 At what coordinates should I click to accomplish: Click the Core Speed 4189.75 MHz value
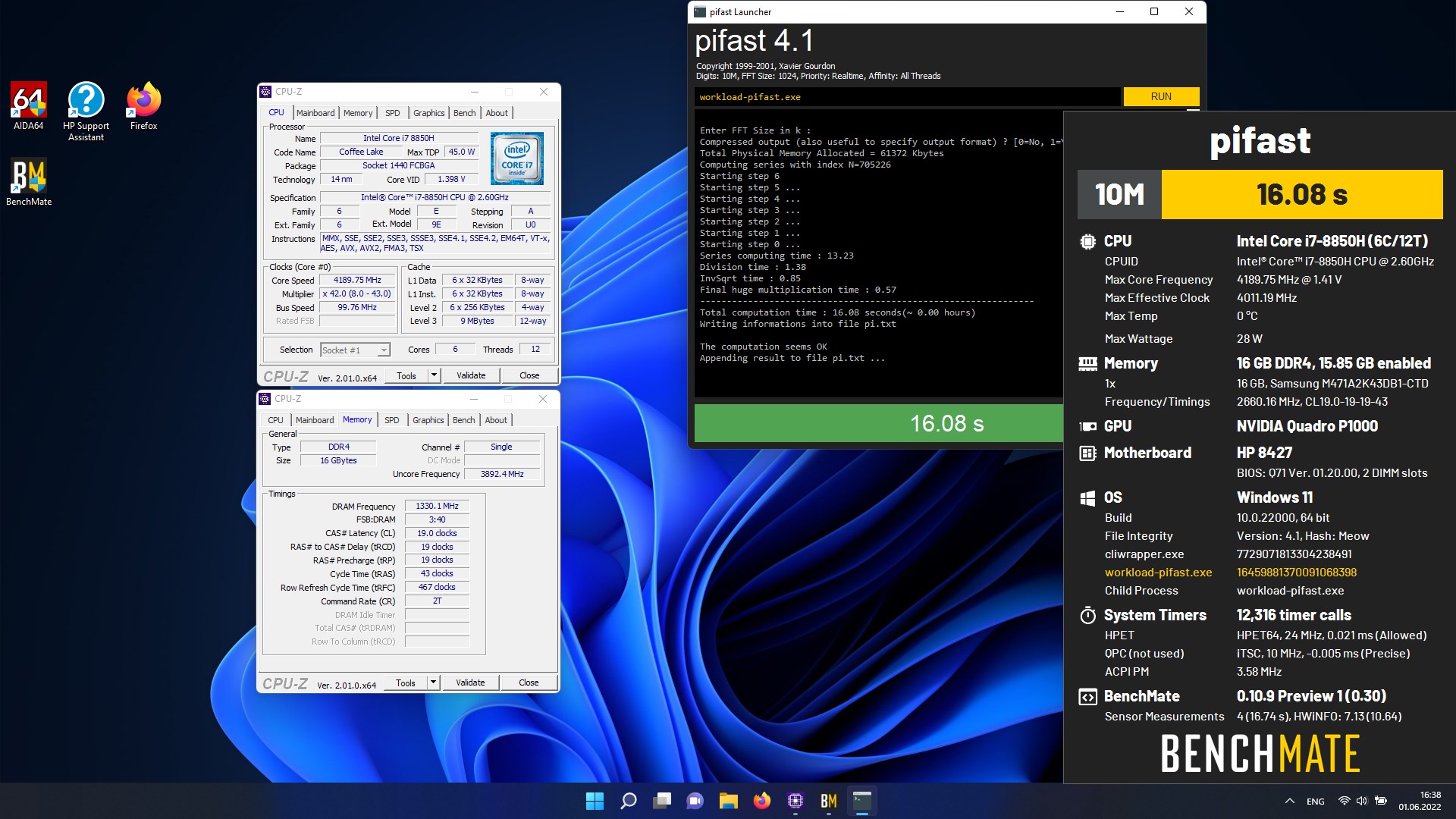tap(357, 280)
